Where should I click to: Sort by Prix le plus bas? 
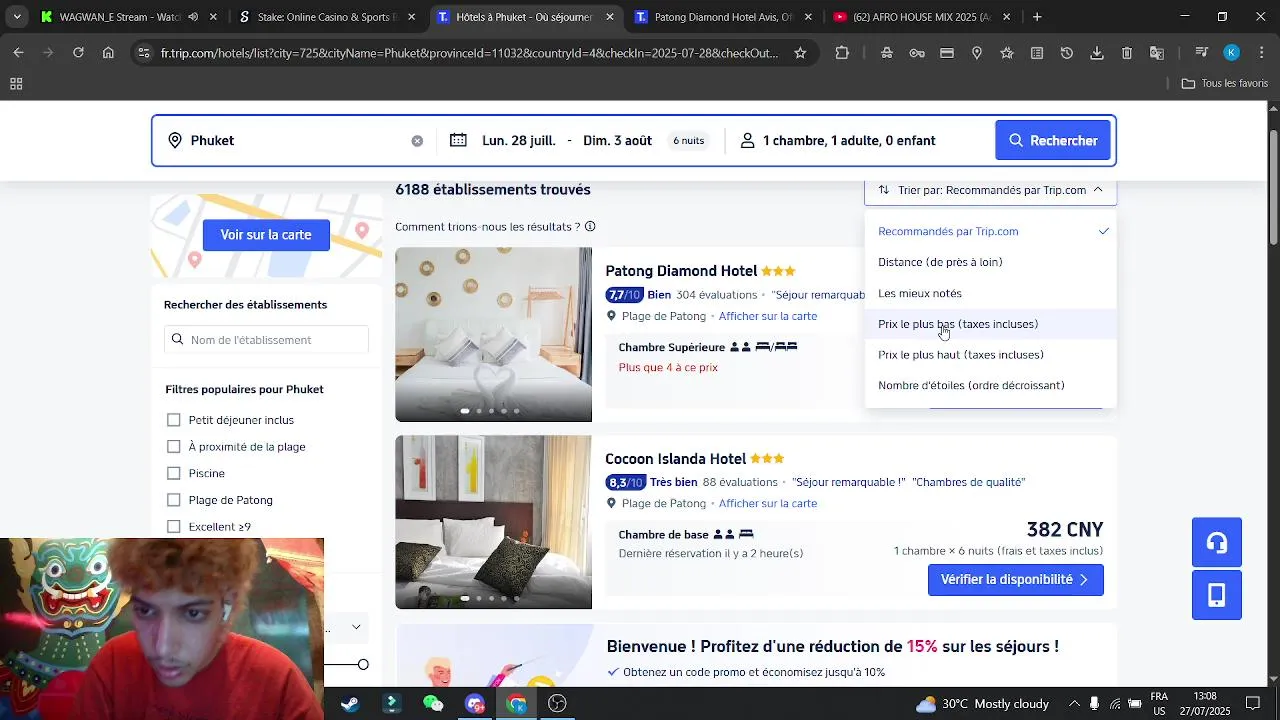[x=991, y=324]
